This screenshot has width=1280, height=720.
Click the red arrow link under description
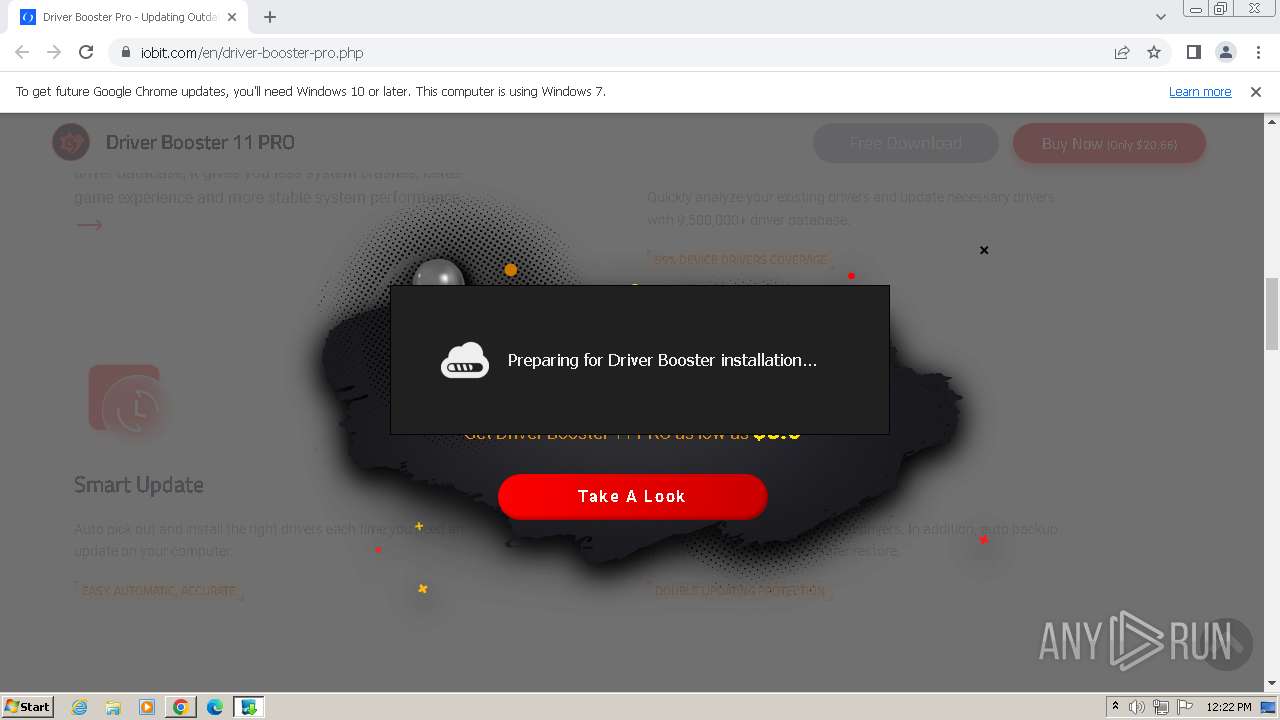90,224
